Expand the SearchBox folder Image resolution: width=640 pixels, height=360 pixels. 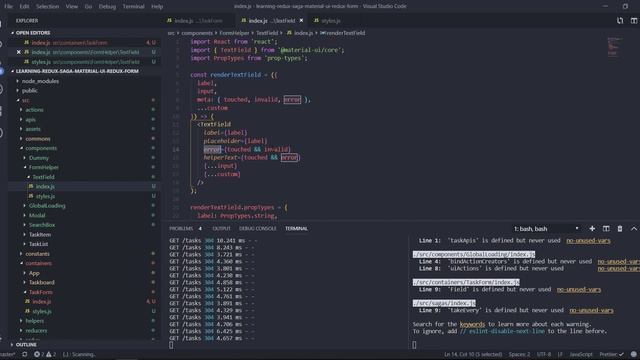(x=42, y=225)
